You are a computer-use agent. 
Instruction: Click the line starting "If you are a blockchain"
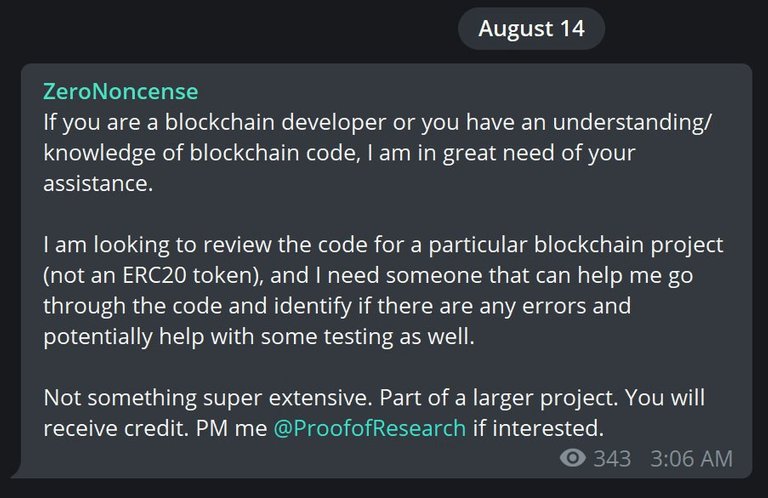tap(380, 122)
